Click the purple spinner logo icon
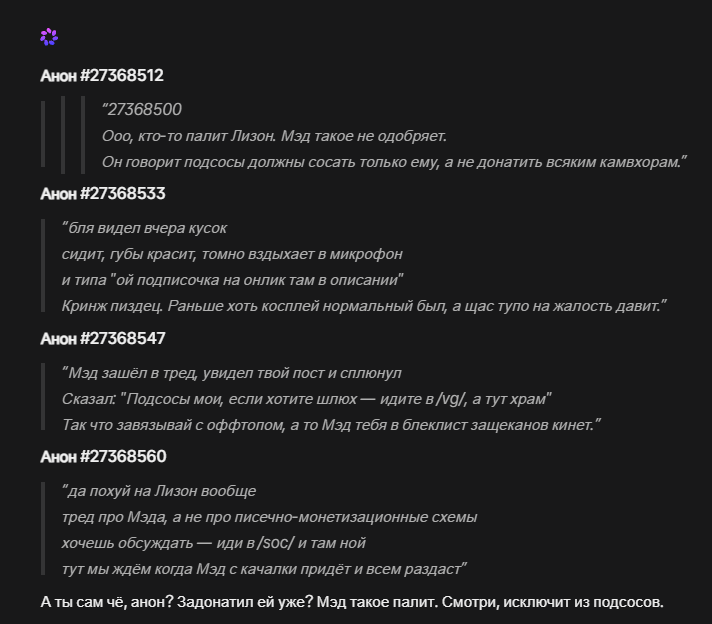Image resolution: width=712 pixels, height=624 pixels. tap(49, 37)
